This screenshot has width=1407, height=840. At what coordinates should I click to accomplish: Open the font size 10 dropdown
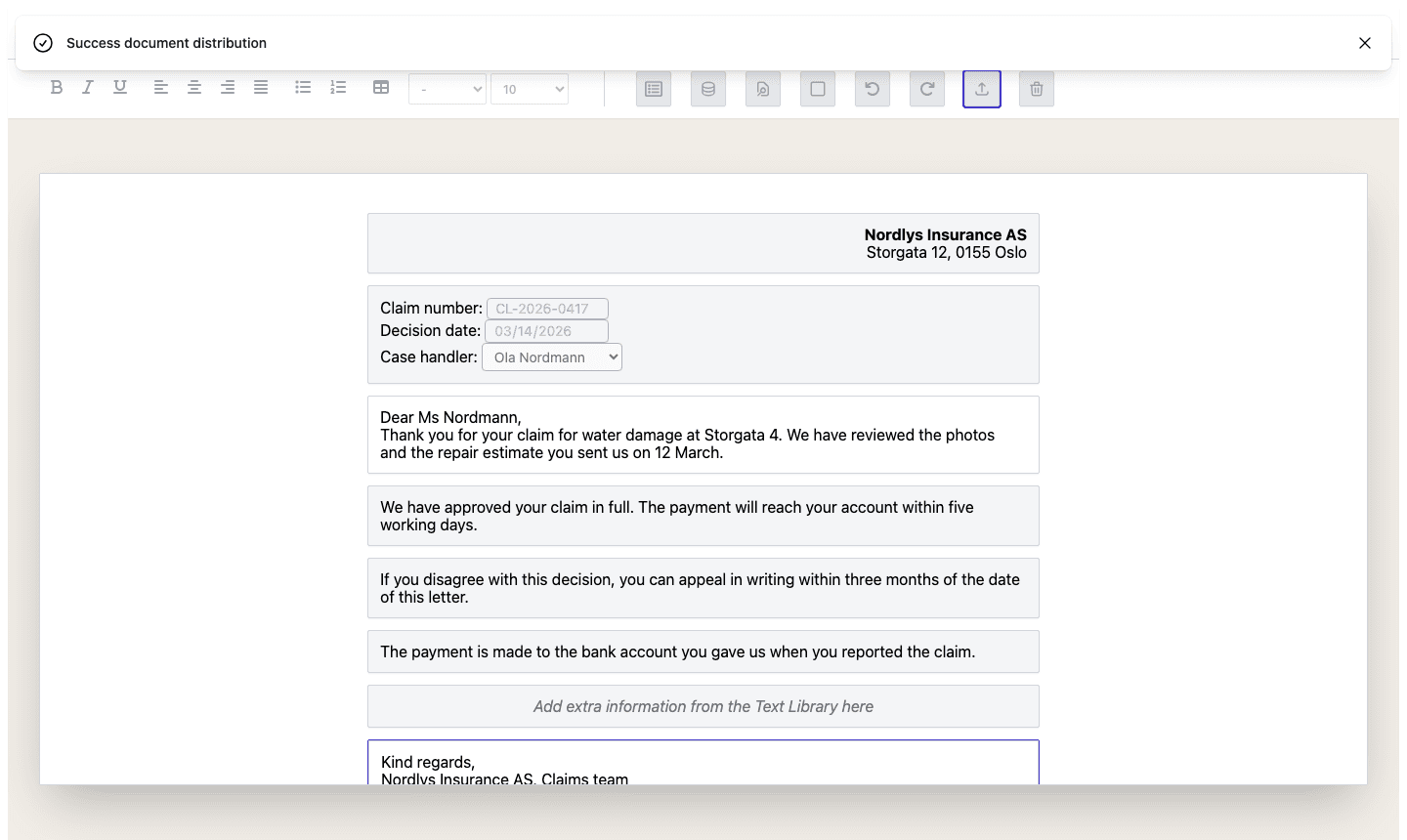click(530, 89)
